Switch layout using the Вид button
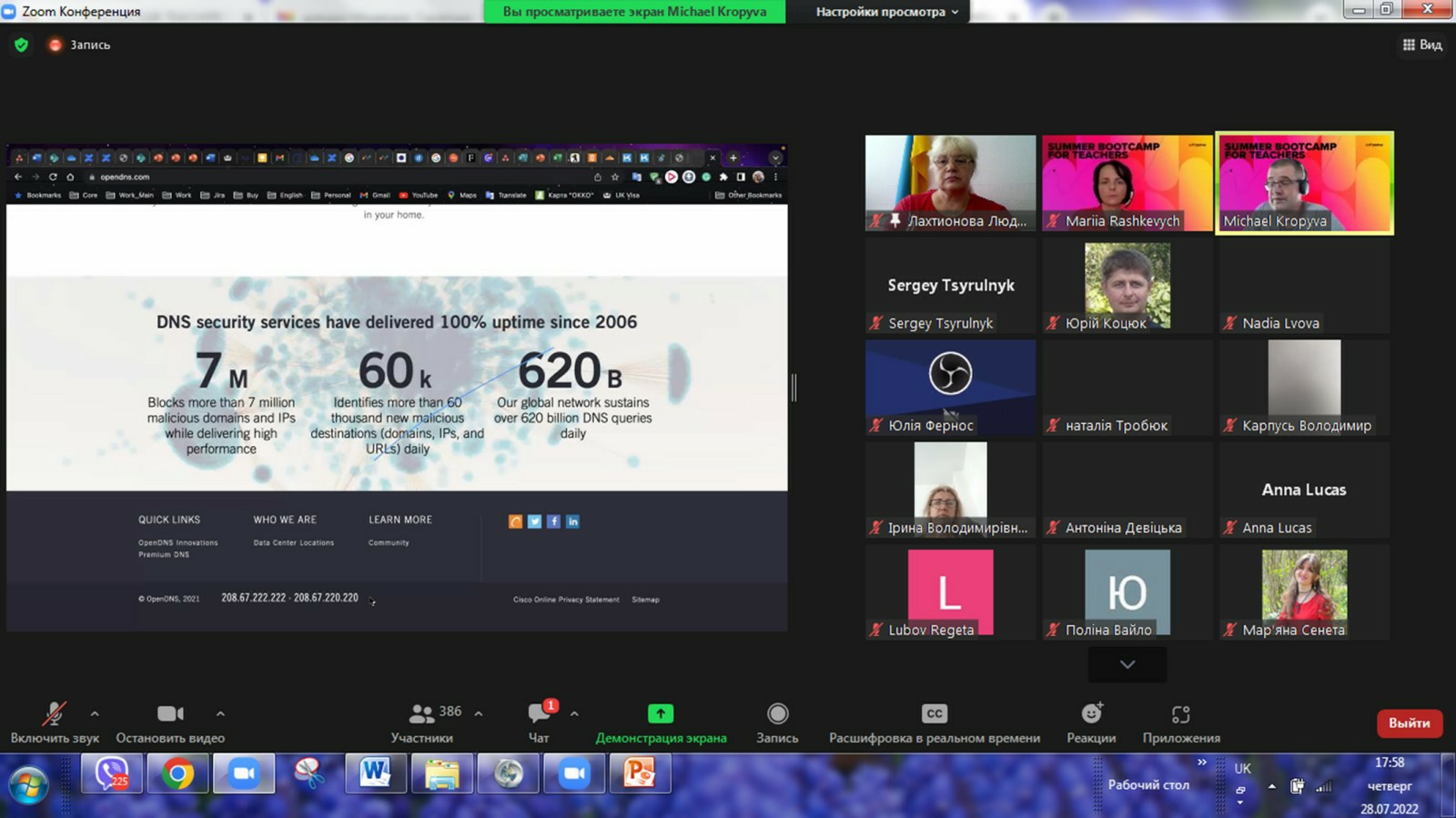 pyautogui.click(x=1422, y=45)
